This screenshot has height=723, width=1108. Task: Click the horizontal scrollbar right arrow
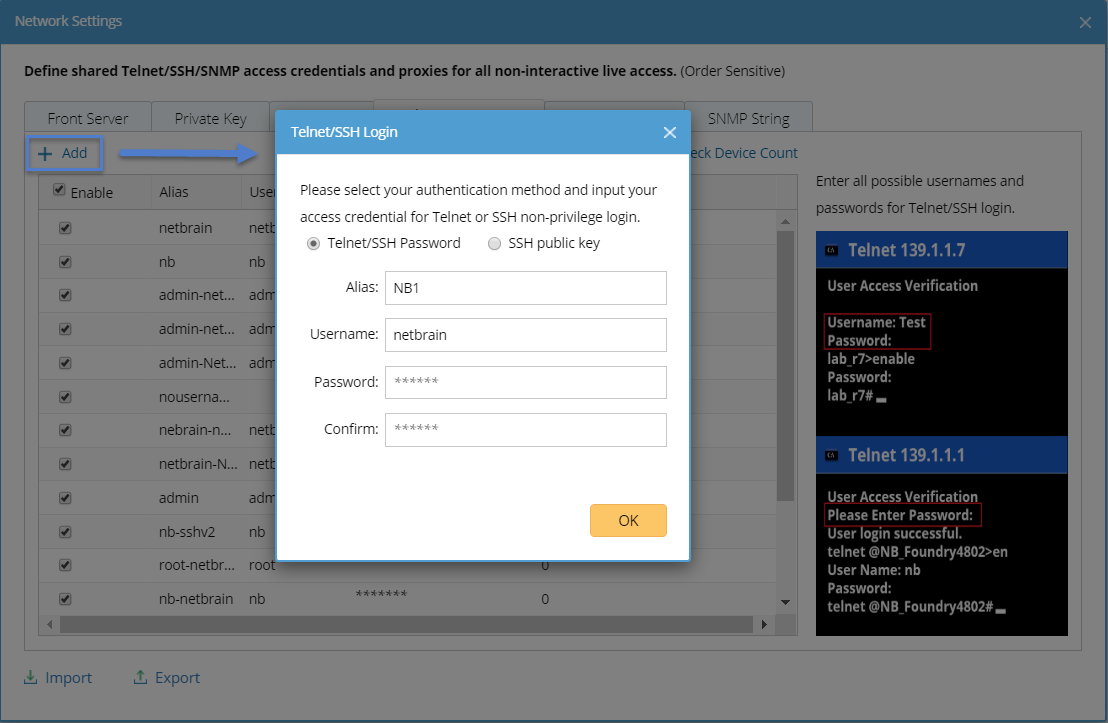coord(763,624)
